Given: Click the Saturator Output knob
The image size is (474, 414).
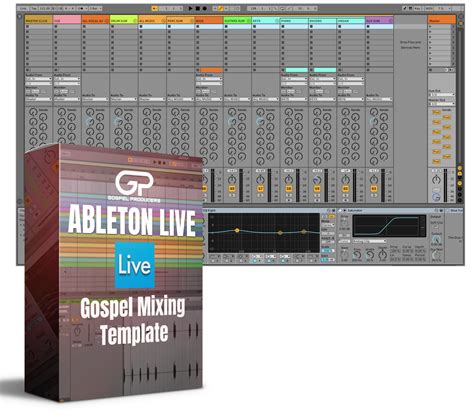Looking at the screenshot, I should click(x=436, y=239).
